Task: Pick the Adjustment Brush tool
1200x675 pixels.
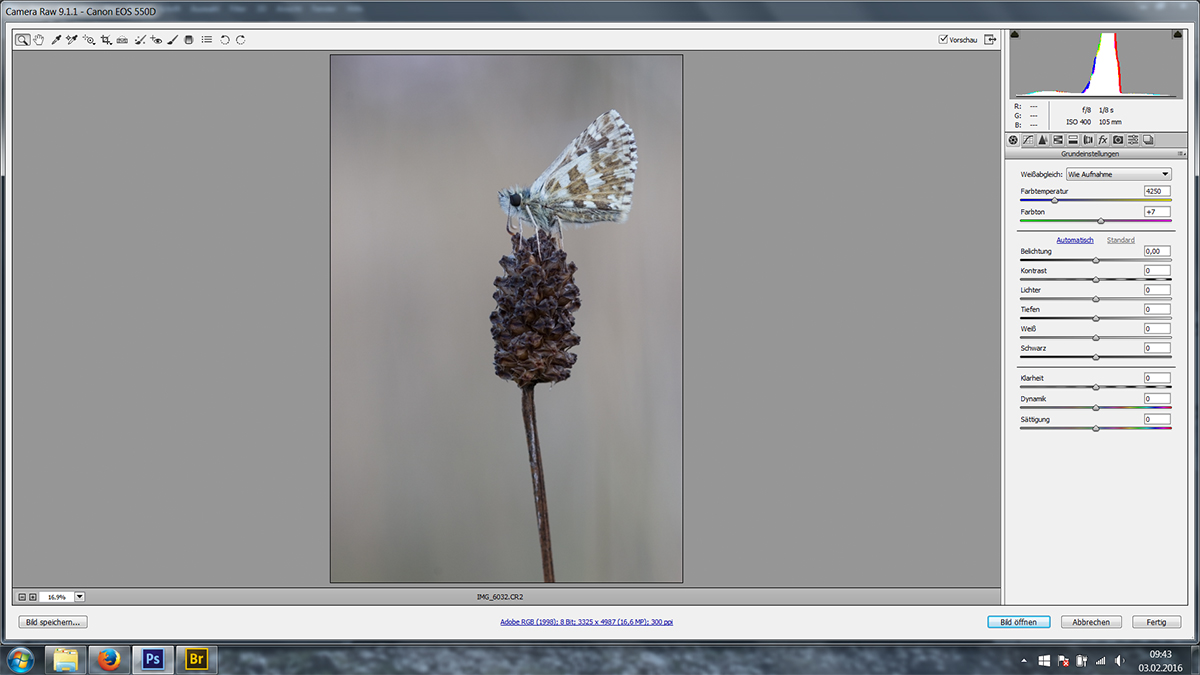Action: tap(172, 40)
